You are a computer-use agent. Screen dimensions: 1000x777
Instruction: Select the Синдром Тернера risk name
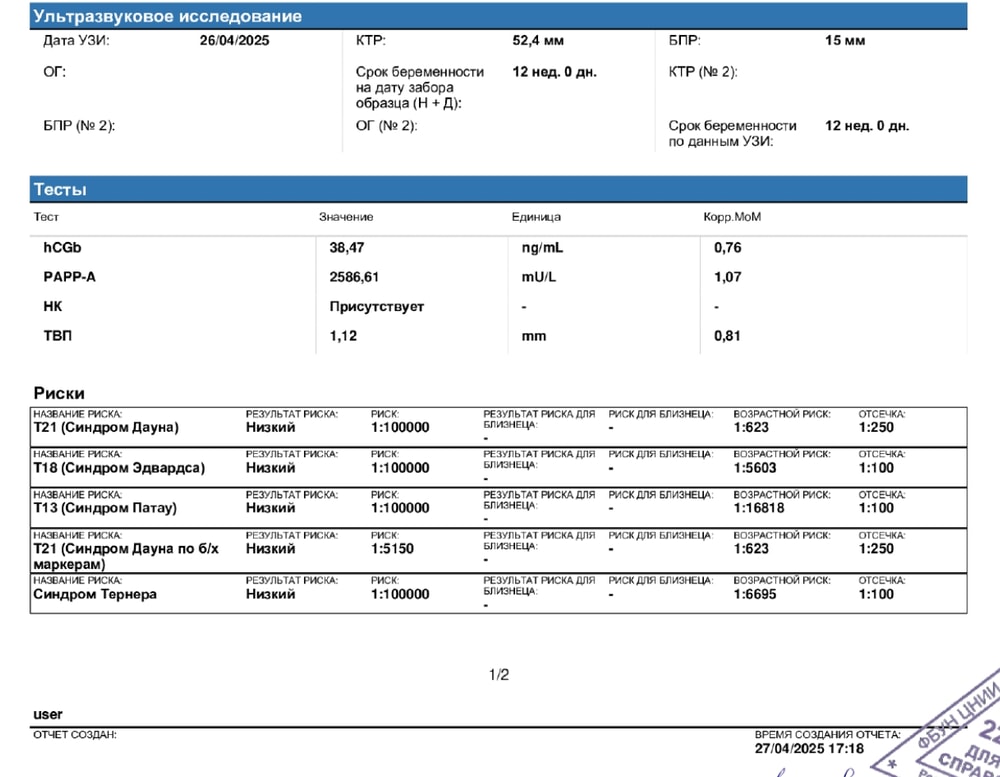coord(95,594)
